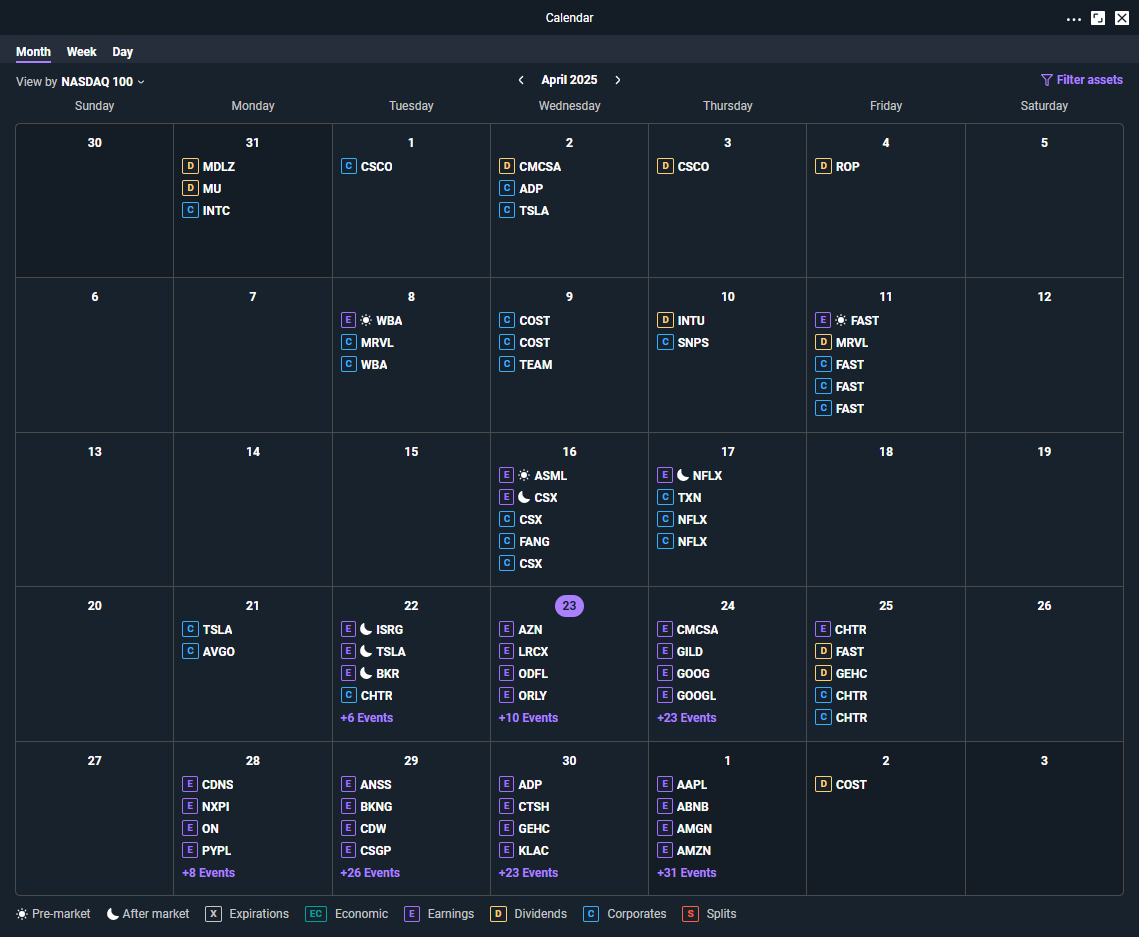The image size is (1139, 937).
Task: Click the Earnings legend label
Action: (x=450, y=914)
